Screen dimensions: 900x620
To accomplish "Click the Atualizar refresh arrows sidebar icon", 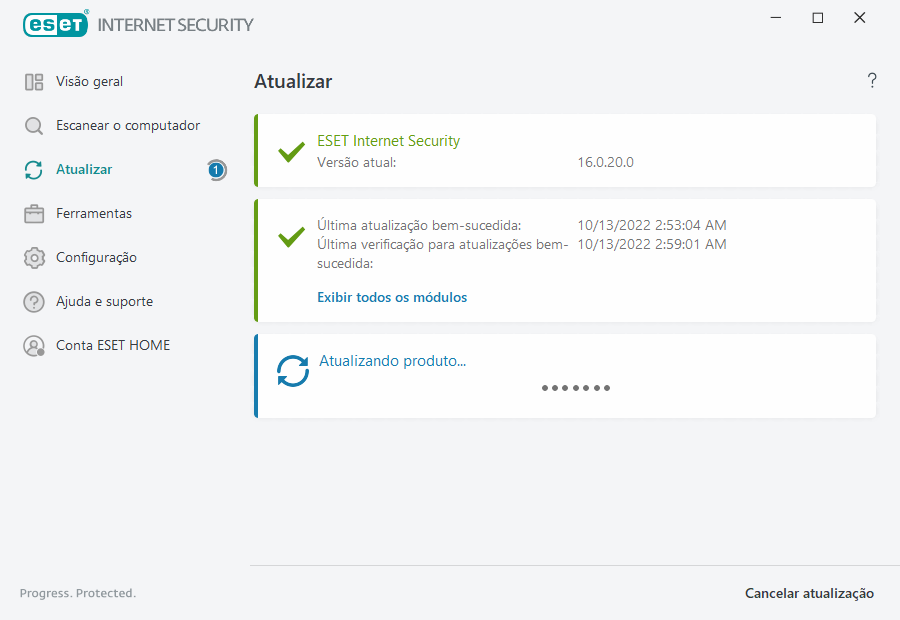I will (x=34, y=170).
